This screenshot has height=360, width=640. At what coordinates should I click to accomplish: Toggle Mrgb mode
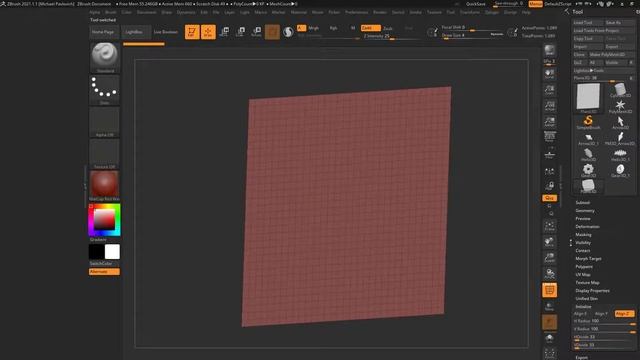[313, 28]
